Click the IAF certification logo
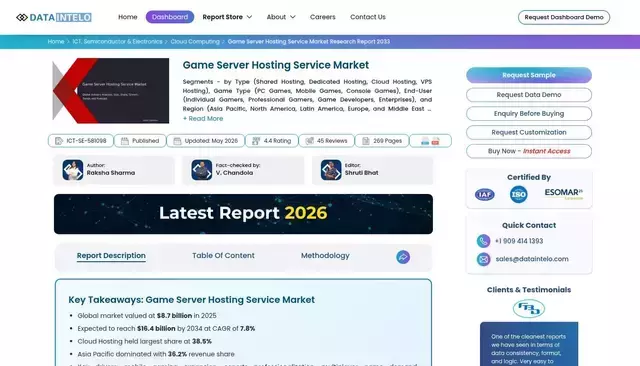The image size is (640, 366). (x=484, y=195)
